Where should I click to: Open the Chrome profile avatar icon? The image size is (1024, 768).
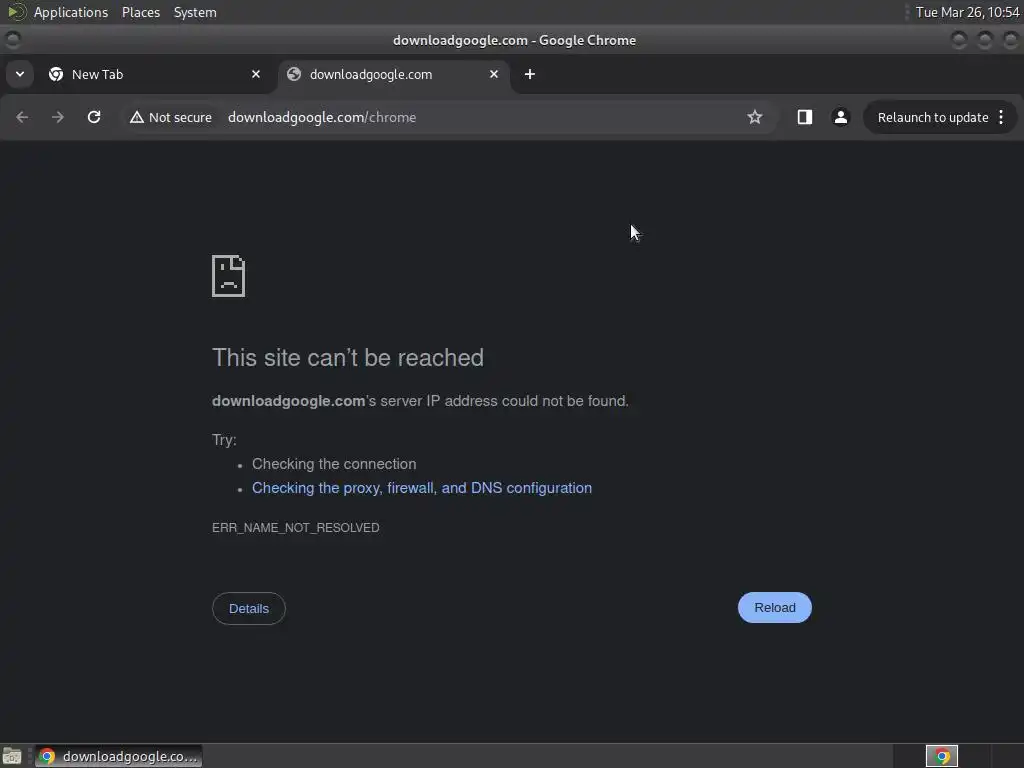[840, 117]
